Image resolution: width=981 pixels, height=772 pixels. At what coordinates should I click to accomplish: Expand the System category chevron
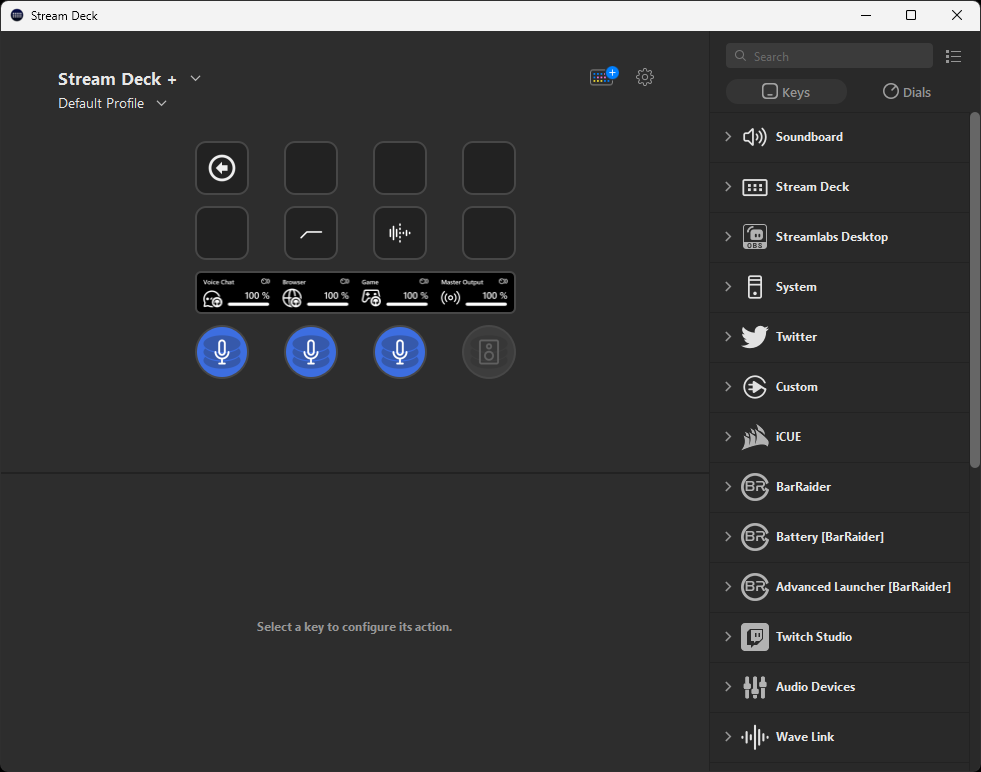[x=728, y=287]
